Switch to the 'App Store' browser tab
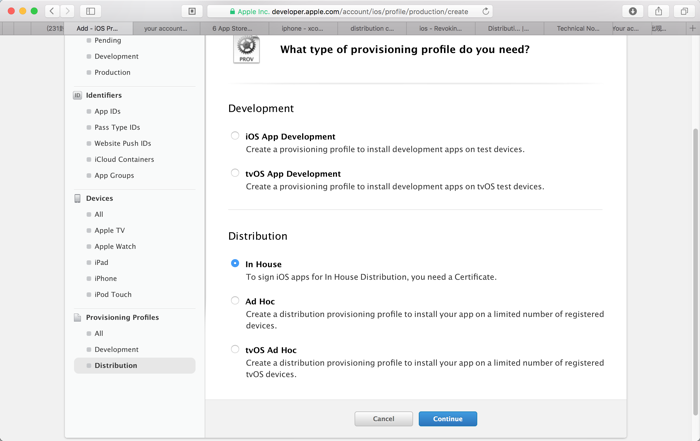 point(233,28)
